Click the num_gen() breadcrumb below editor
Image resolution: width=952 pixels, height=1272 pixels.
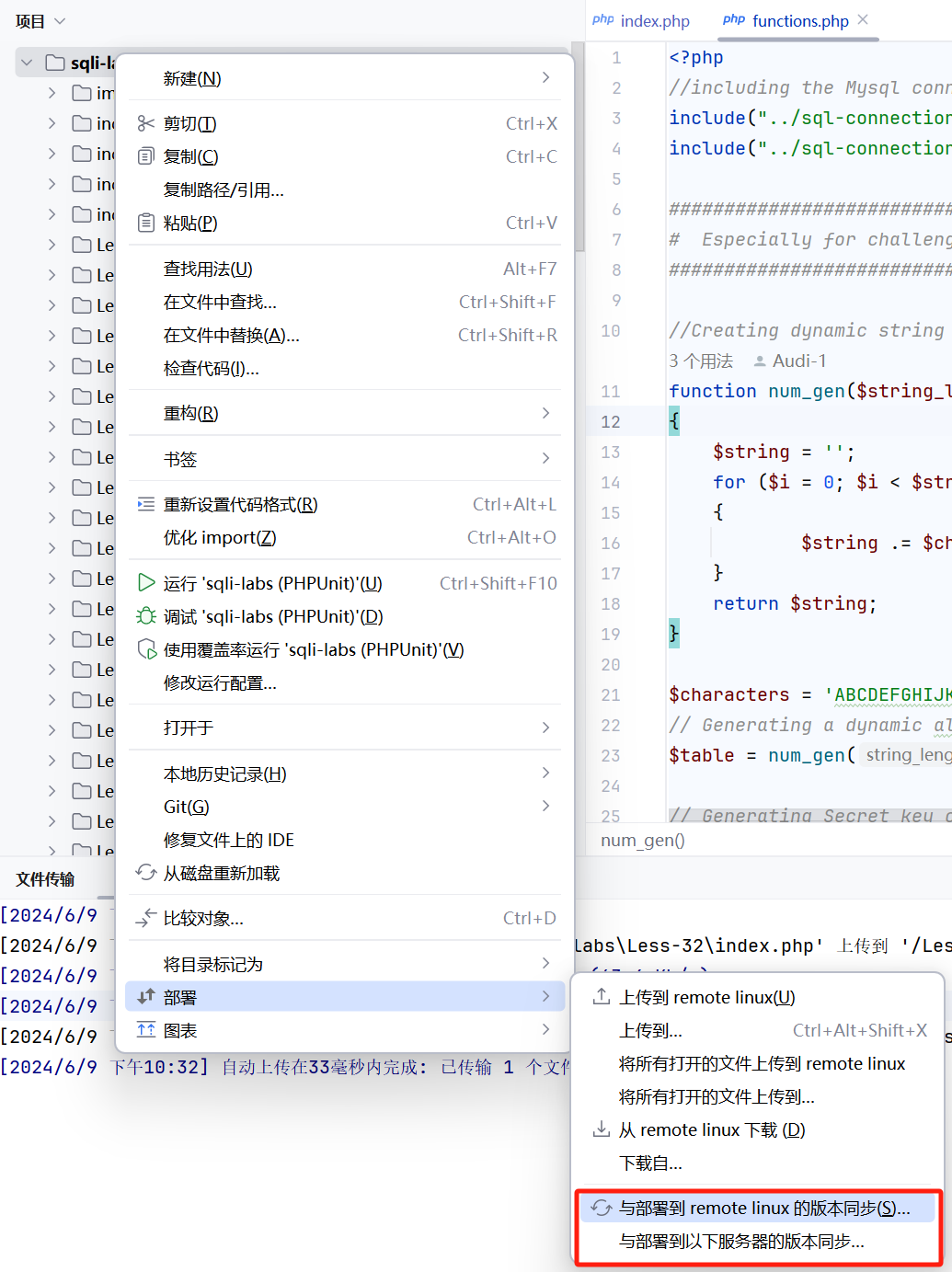(x=643, y=840)
